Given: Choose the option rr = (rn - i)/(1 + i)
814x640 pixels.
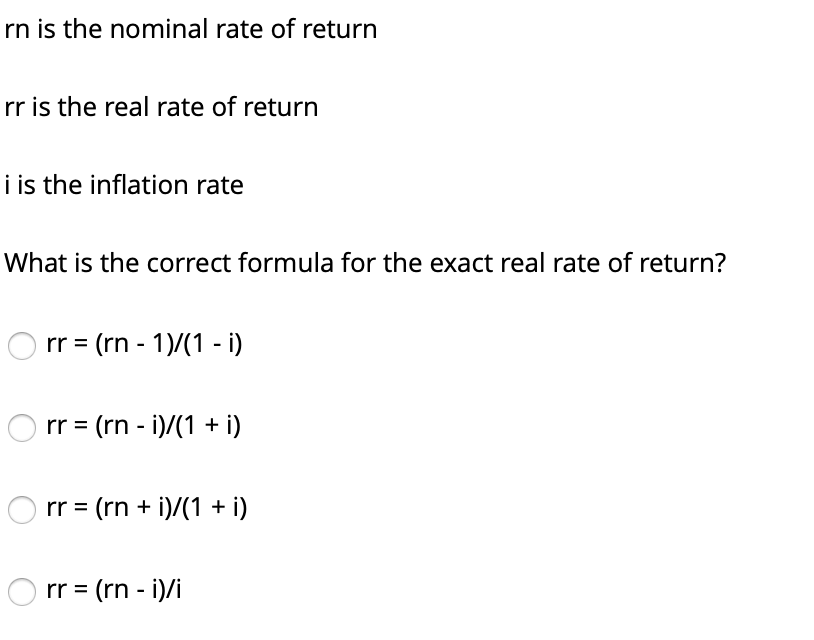Looking at the screenshot, I should coord(22,426).
